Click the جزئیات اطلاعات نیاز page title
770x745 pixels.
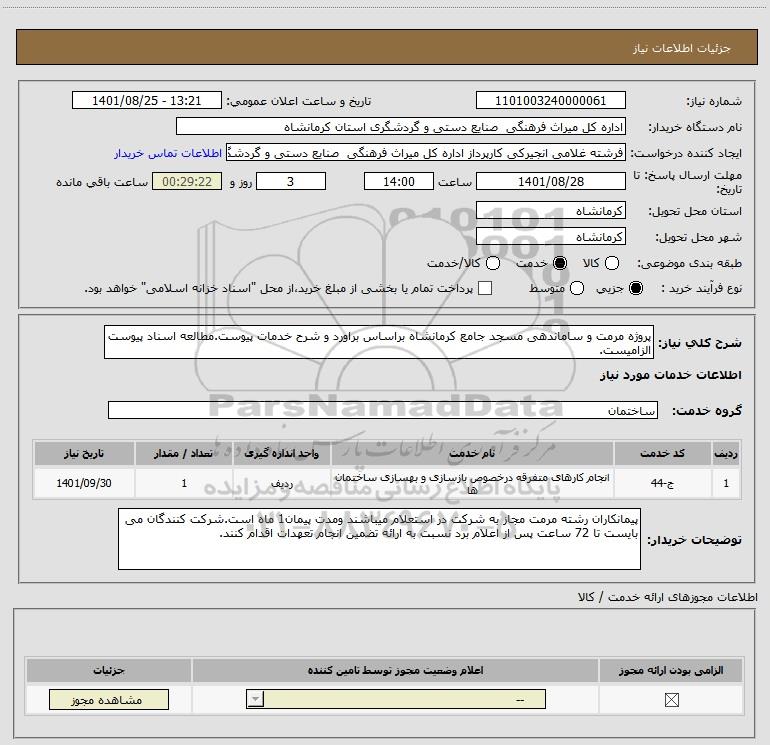pos(682,48)
